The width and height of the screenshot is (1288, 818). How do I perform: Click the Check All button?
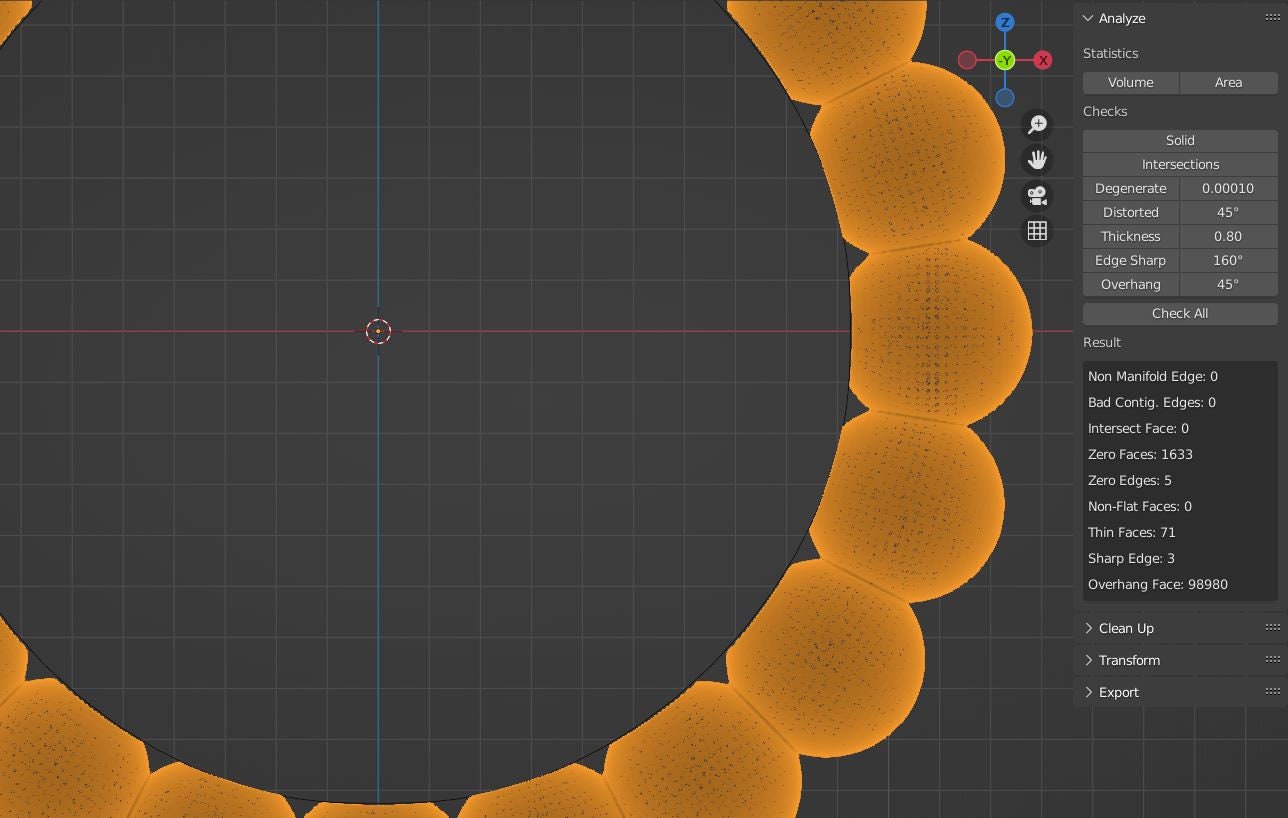pos(1180,313)
